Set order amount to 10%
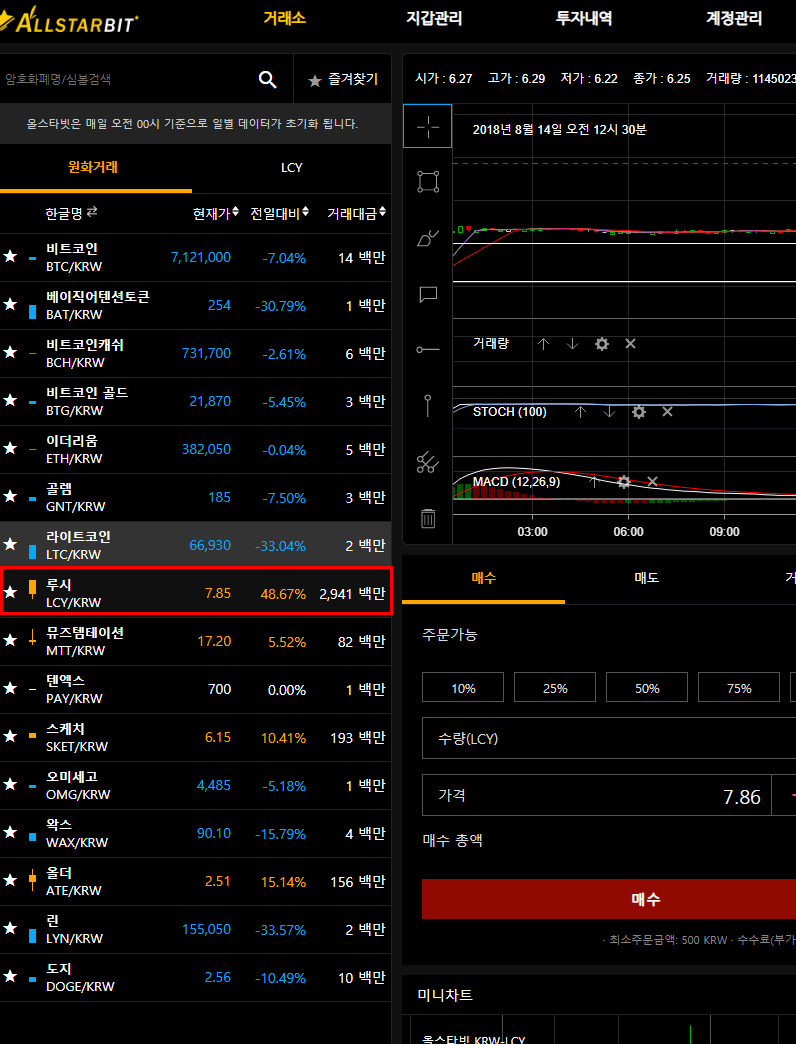Viewport: 796px width, 1044px height. tap(463, 688)
